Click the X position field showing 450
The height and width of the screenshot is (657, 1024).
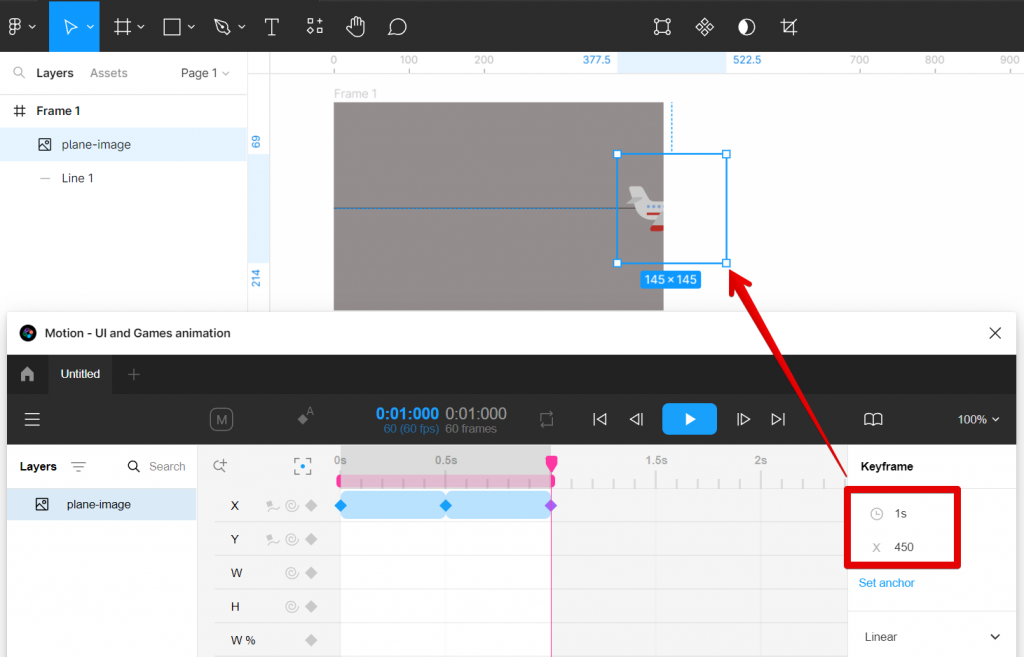[905, 547]
